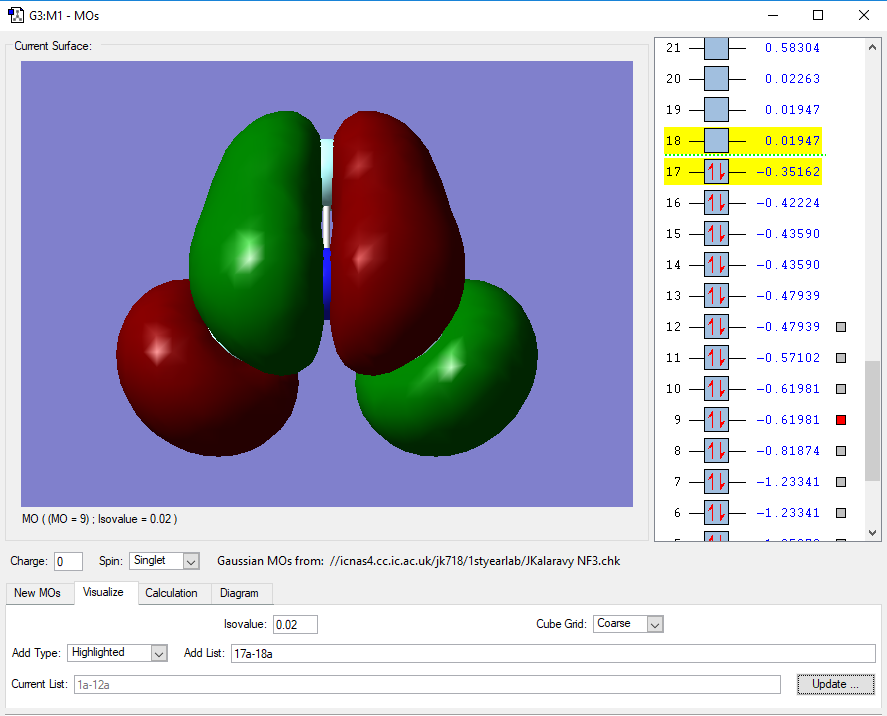
Task: Click the empty orbital box for MO 20
Action: click(716, 79)
